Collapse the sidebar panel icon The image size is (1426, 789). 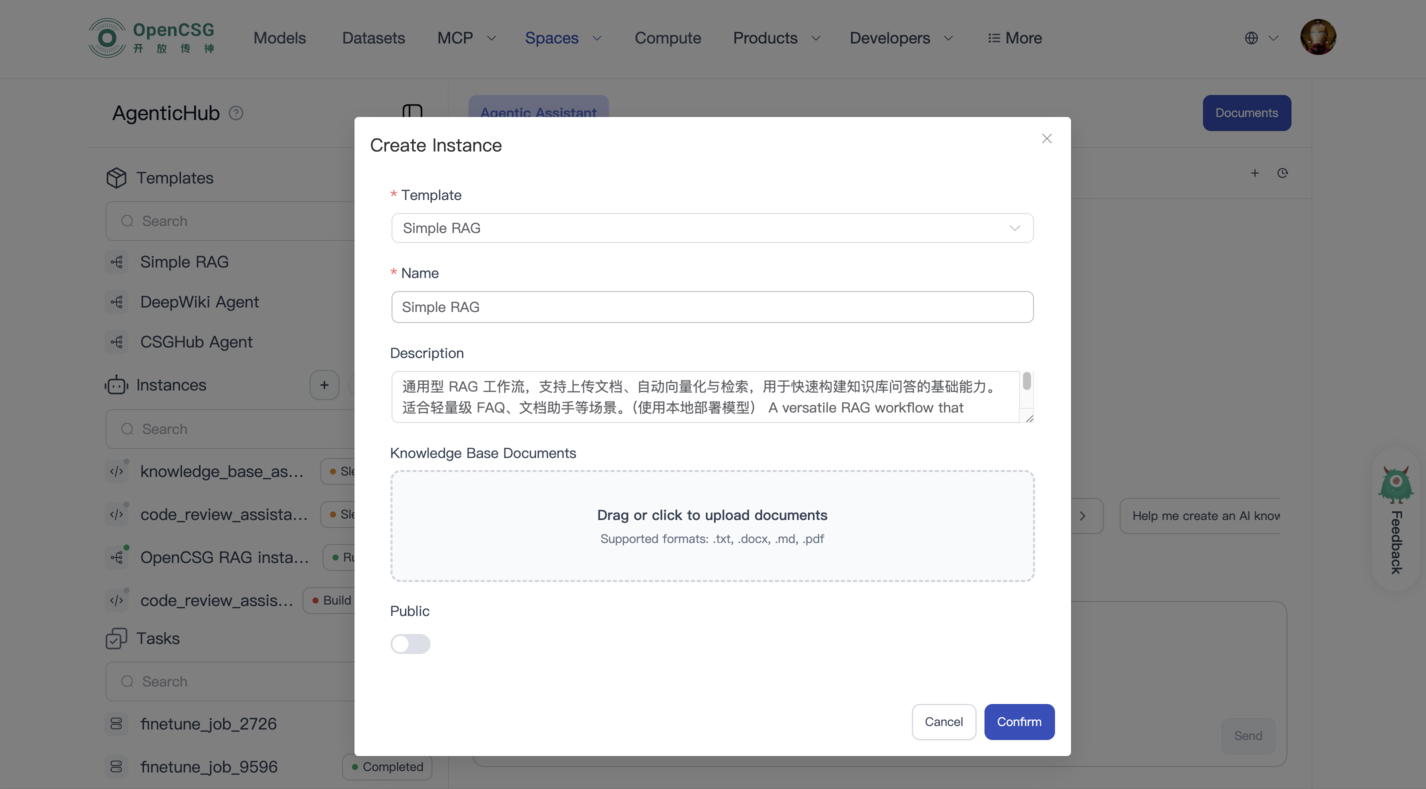[412, 112]
